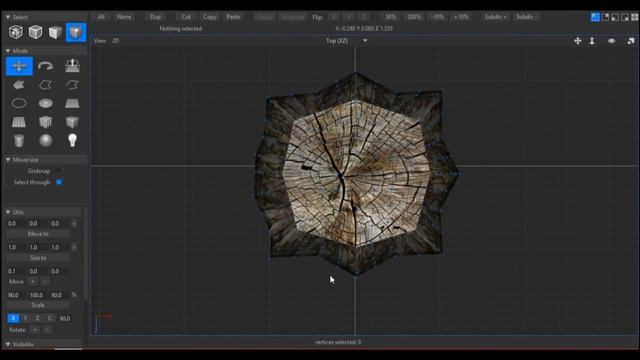Click the Copy button
The width and height of the screenshot is (640, 360).
210,17
